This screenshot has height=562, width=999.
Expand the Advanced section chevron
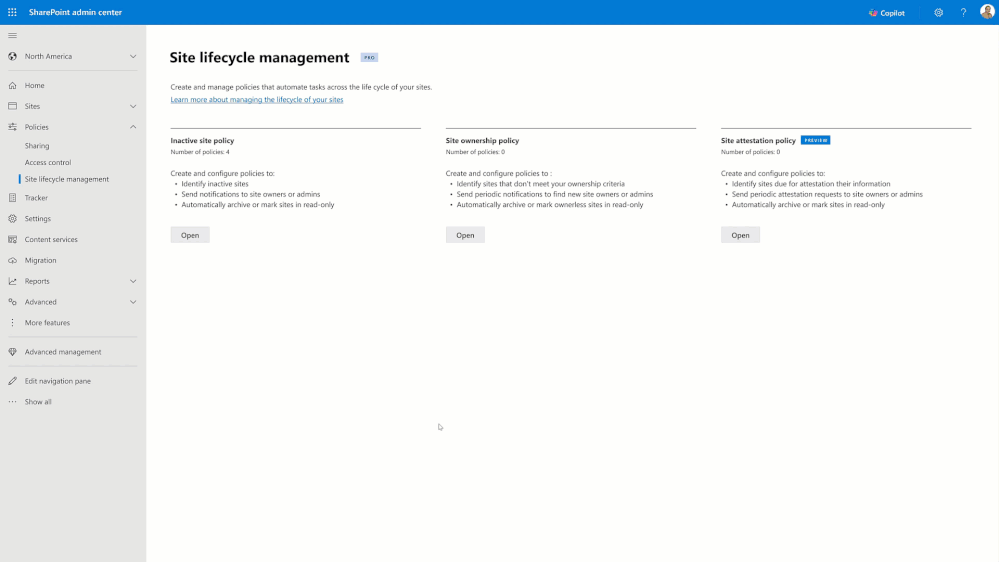click(x=133, y=302)
